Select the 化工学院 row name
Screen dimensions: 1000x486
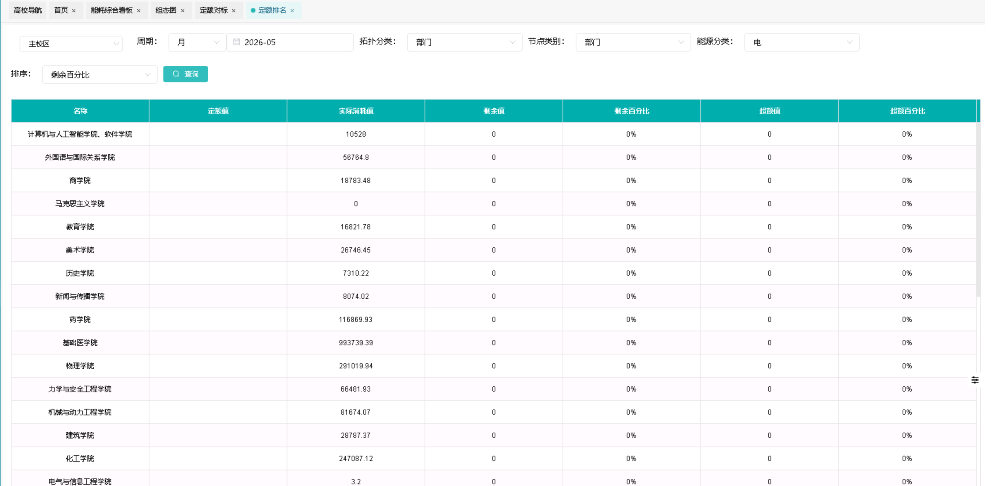(x=80, y=459)
